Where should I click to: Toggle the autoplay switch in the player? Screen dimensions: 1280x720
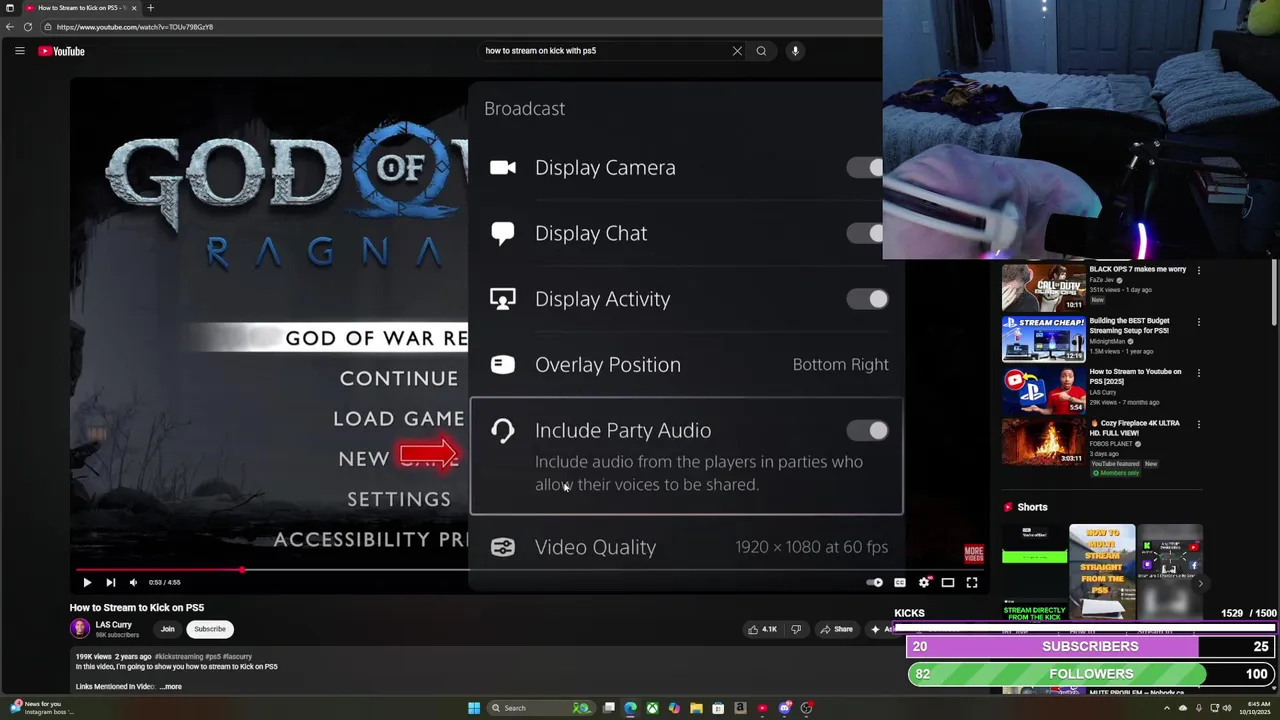(875, 582)
